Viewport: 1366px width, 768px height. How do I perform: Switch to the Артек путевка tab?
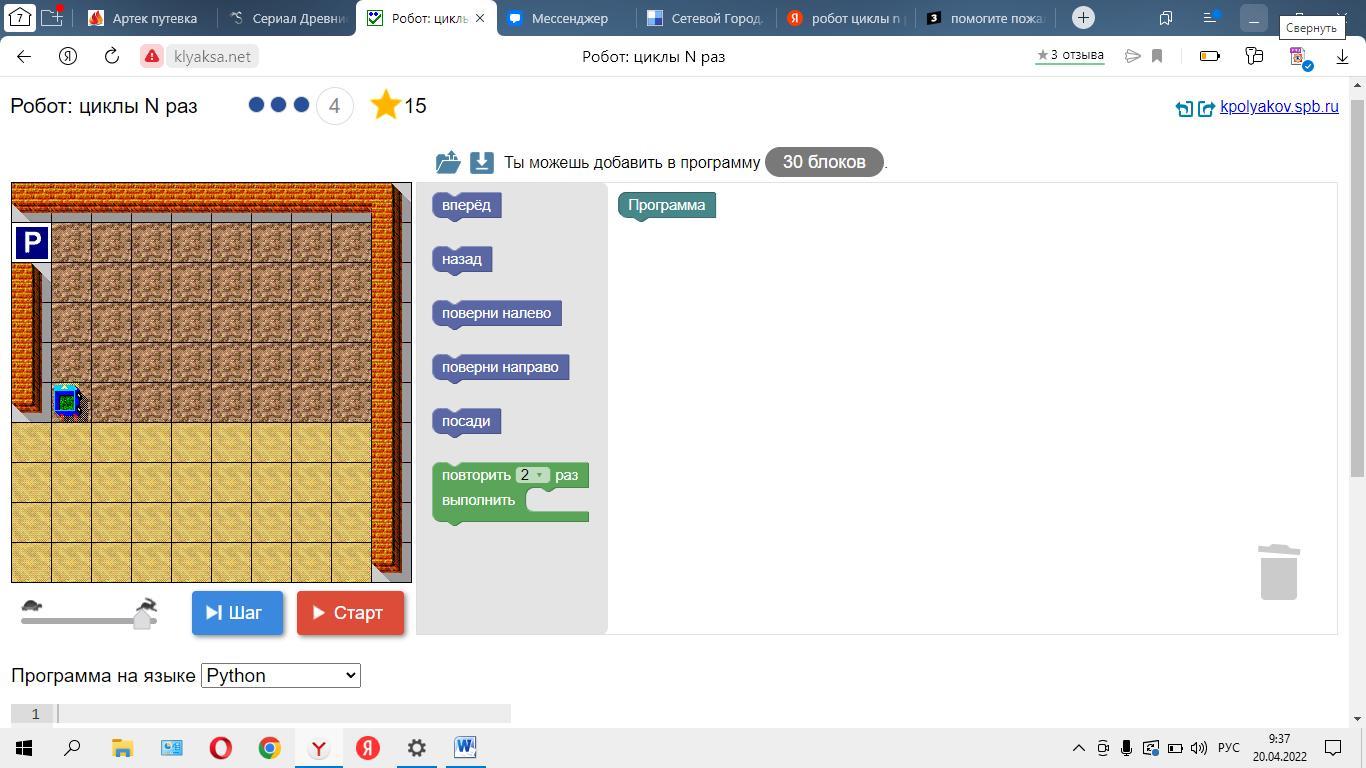pyautogui.click(x=153, y=18)
